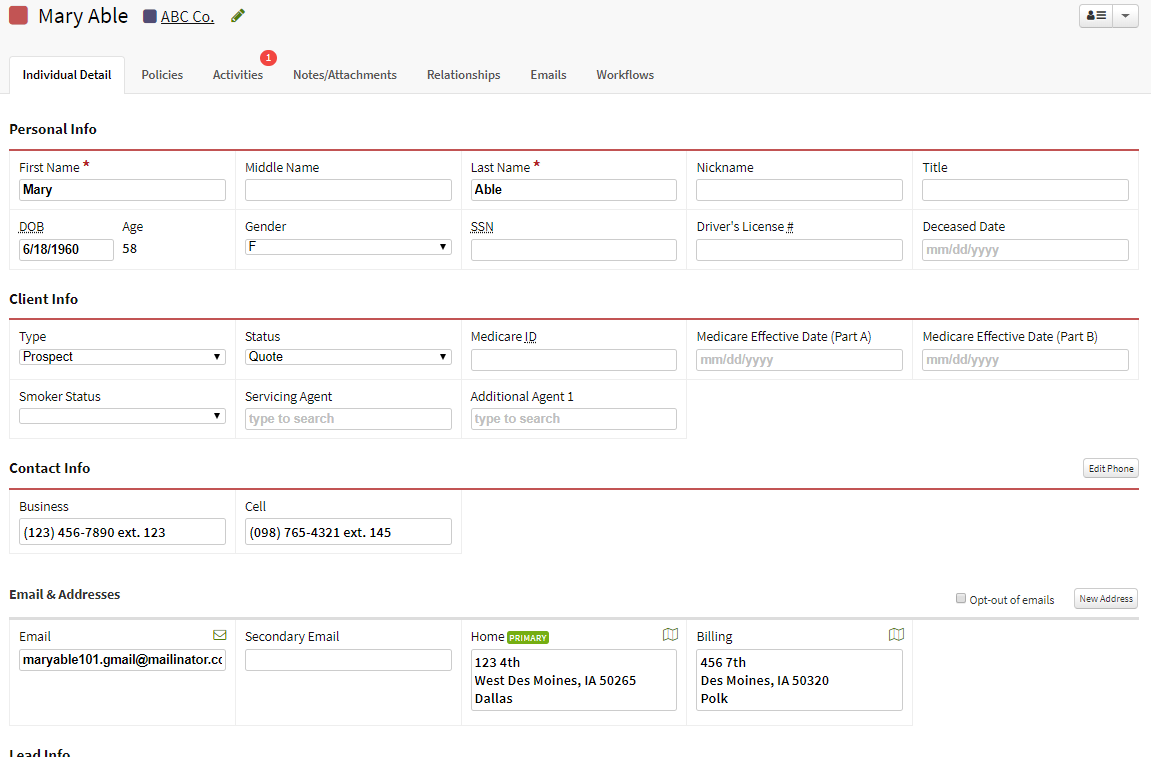Open the envelope icon beside Email field
1151x757 pixels.
pos(219,634)
